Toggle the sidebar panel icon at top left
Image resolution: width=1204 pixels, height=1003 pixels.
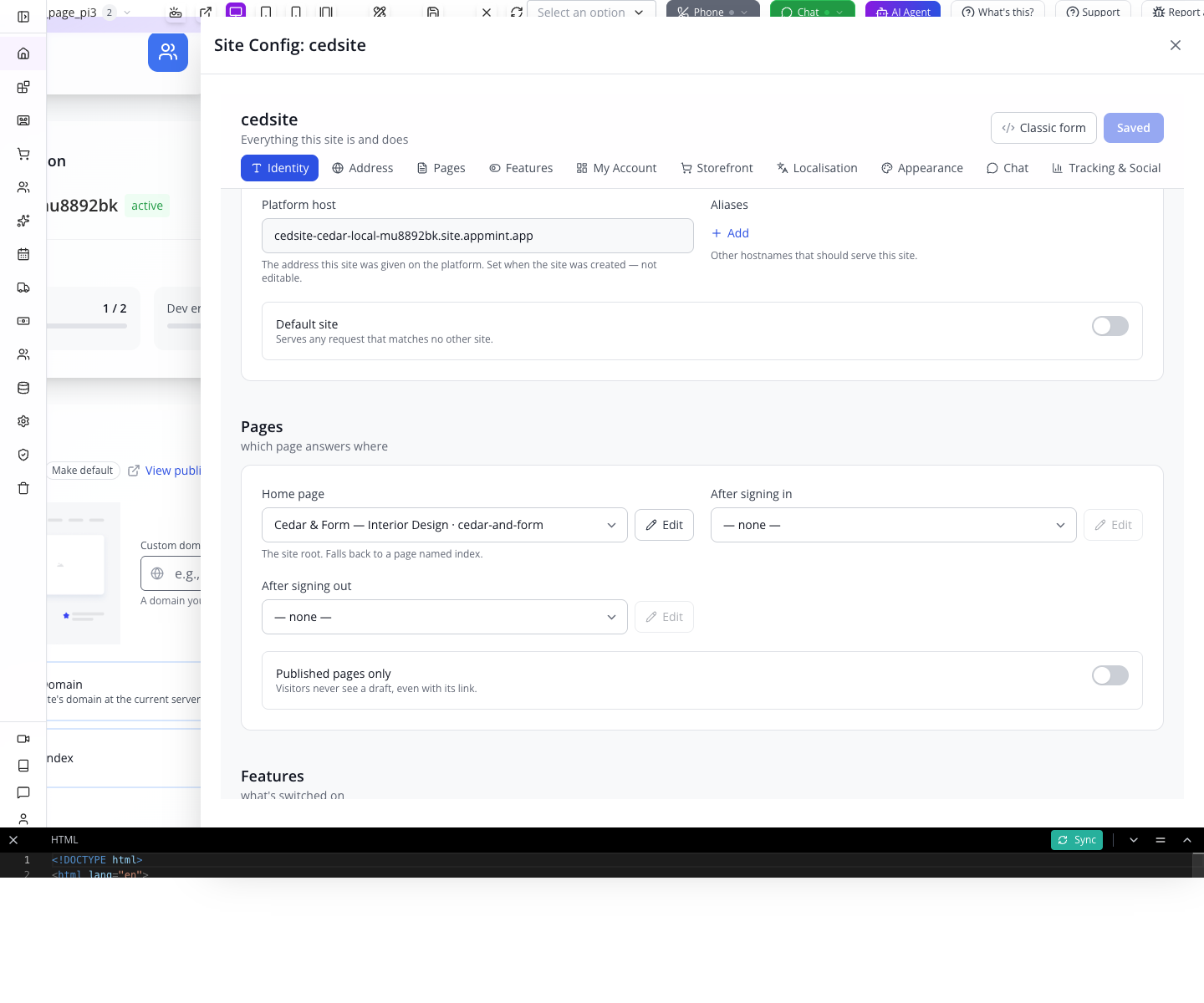coord(23,17)
